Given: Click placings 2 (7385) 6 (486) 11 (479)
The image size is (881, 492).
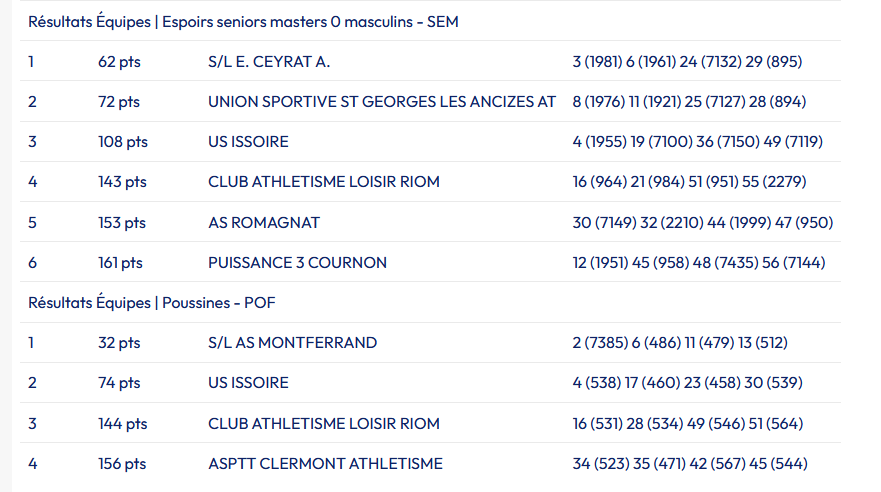Looking at the screenshot, I should (680, 343).
